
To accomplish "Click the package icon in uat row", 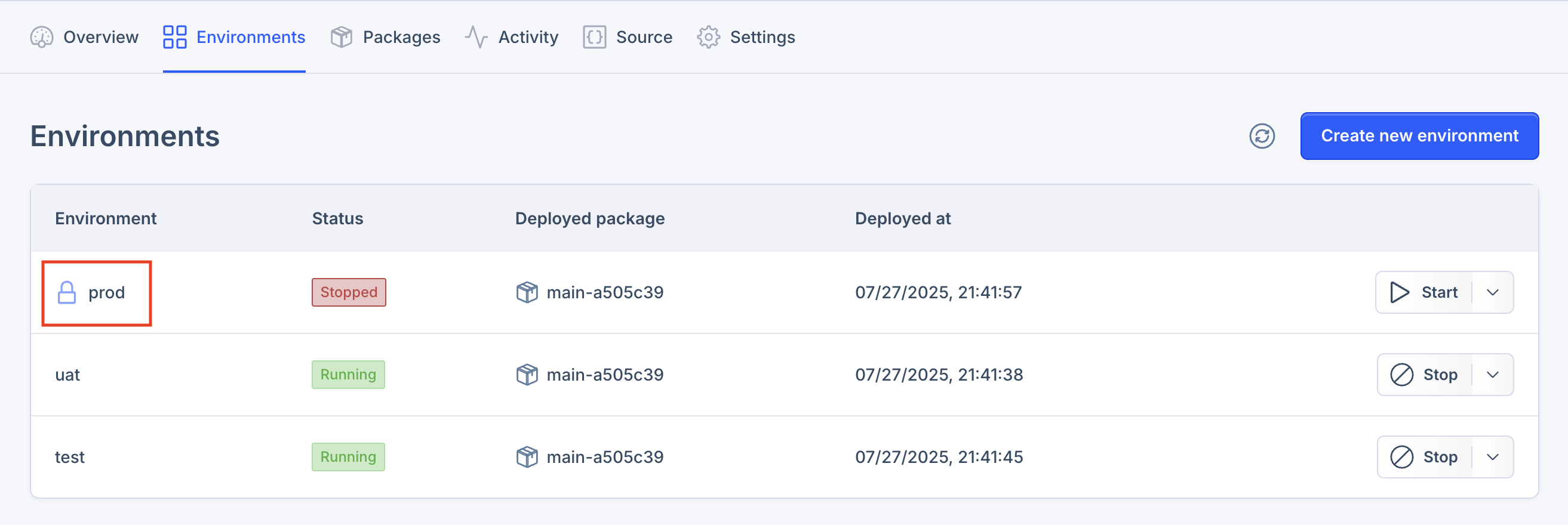I will (x=527, y=375).
